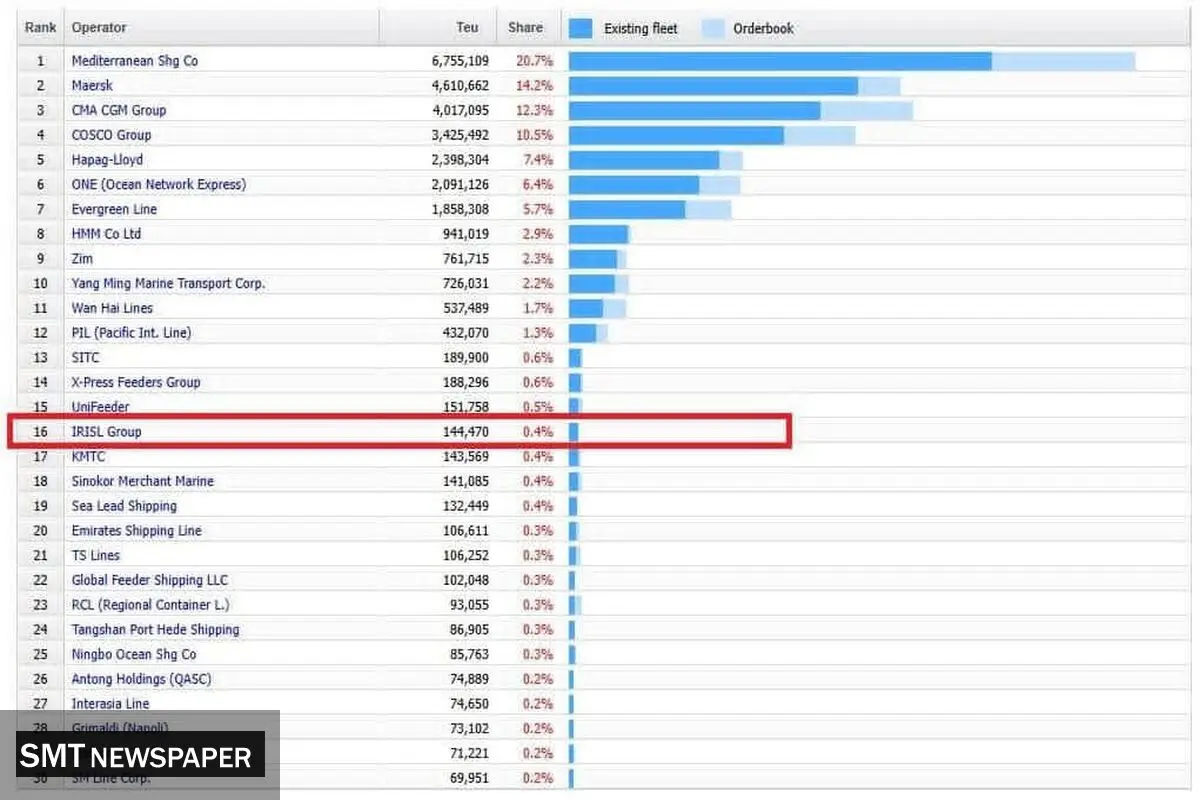Click the 4,610,662 Teu value
Screen dimensions: 1200x800
tap(460, 86)
